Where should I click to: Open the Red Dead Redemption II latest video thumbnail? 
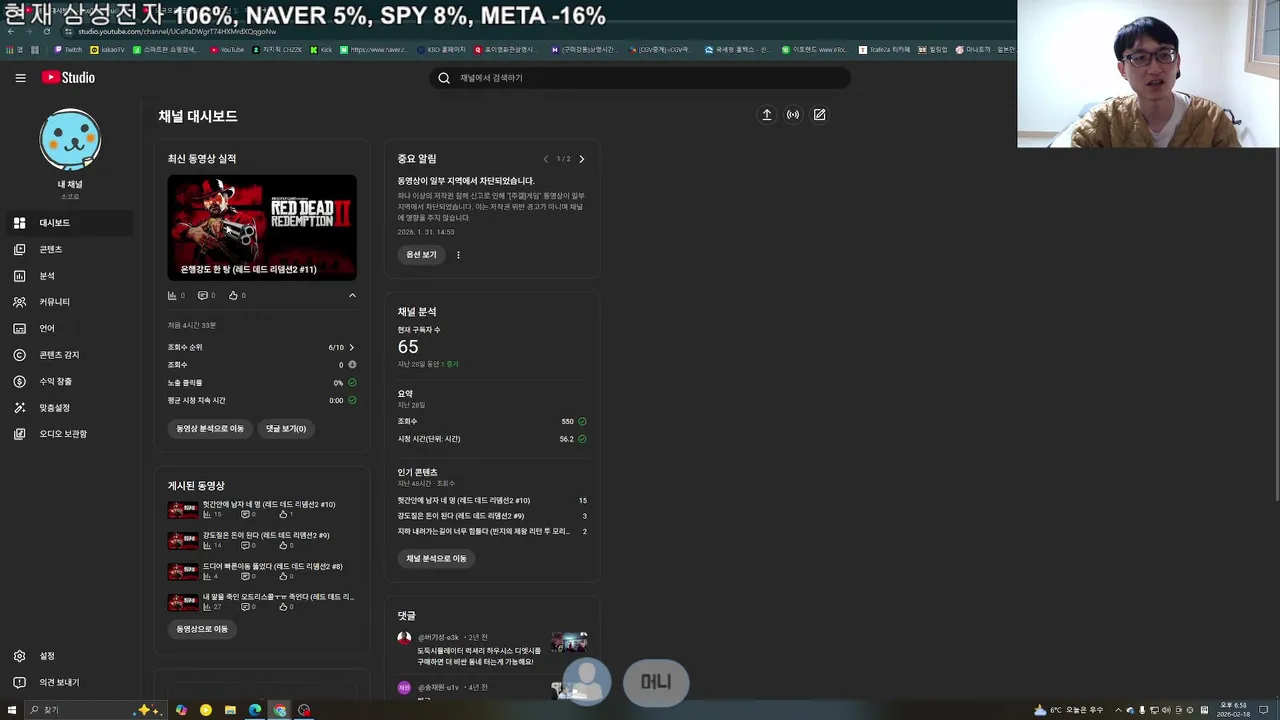click(x=262, y=228)
